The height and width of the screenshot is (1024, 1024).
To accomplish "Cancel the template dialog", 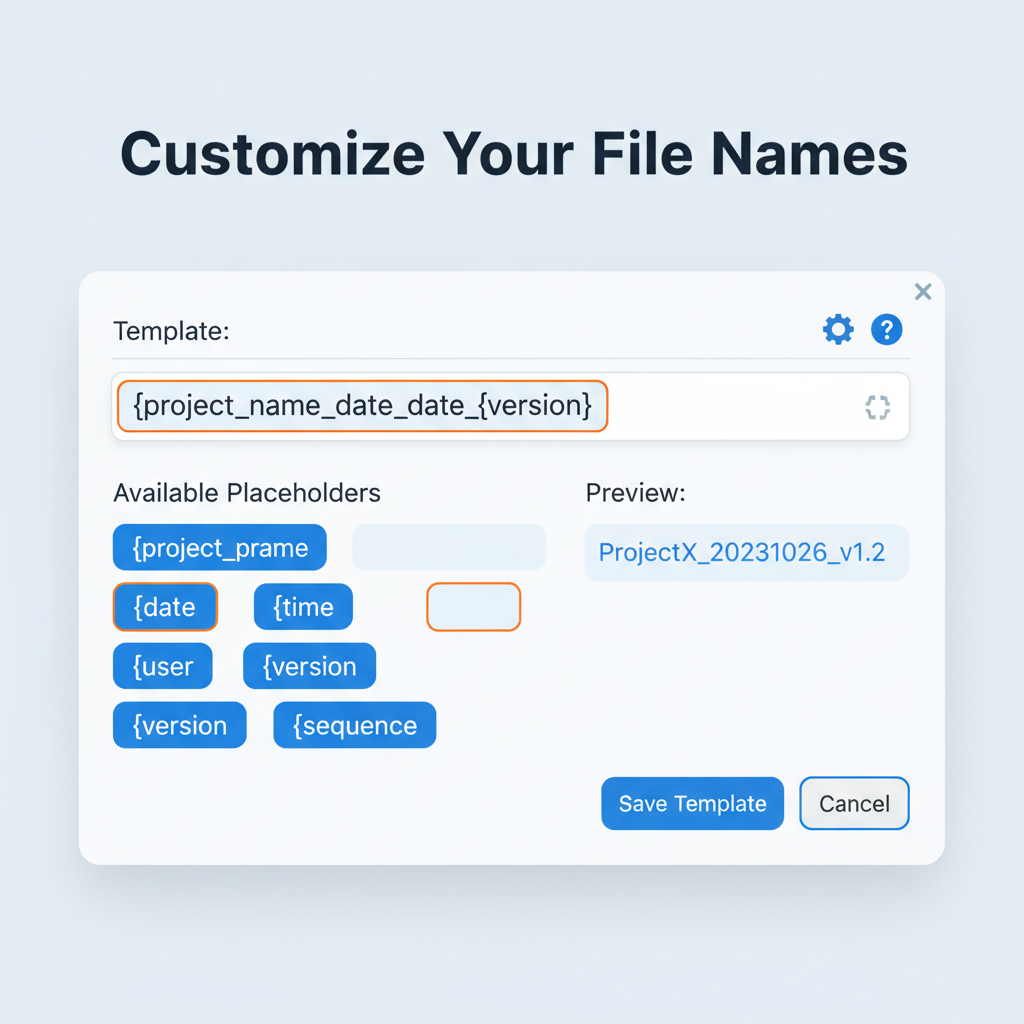I will [x=854, y=803].
